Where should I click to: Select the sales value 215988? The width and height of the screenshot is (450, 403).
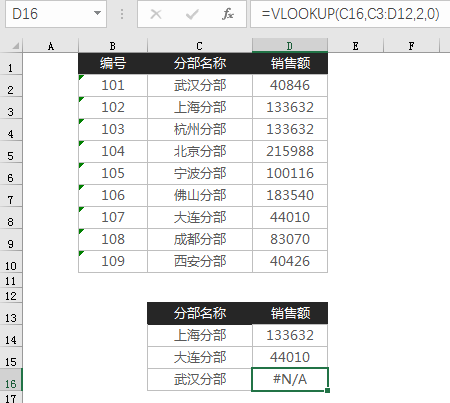290,151
